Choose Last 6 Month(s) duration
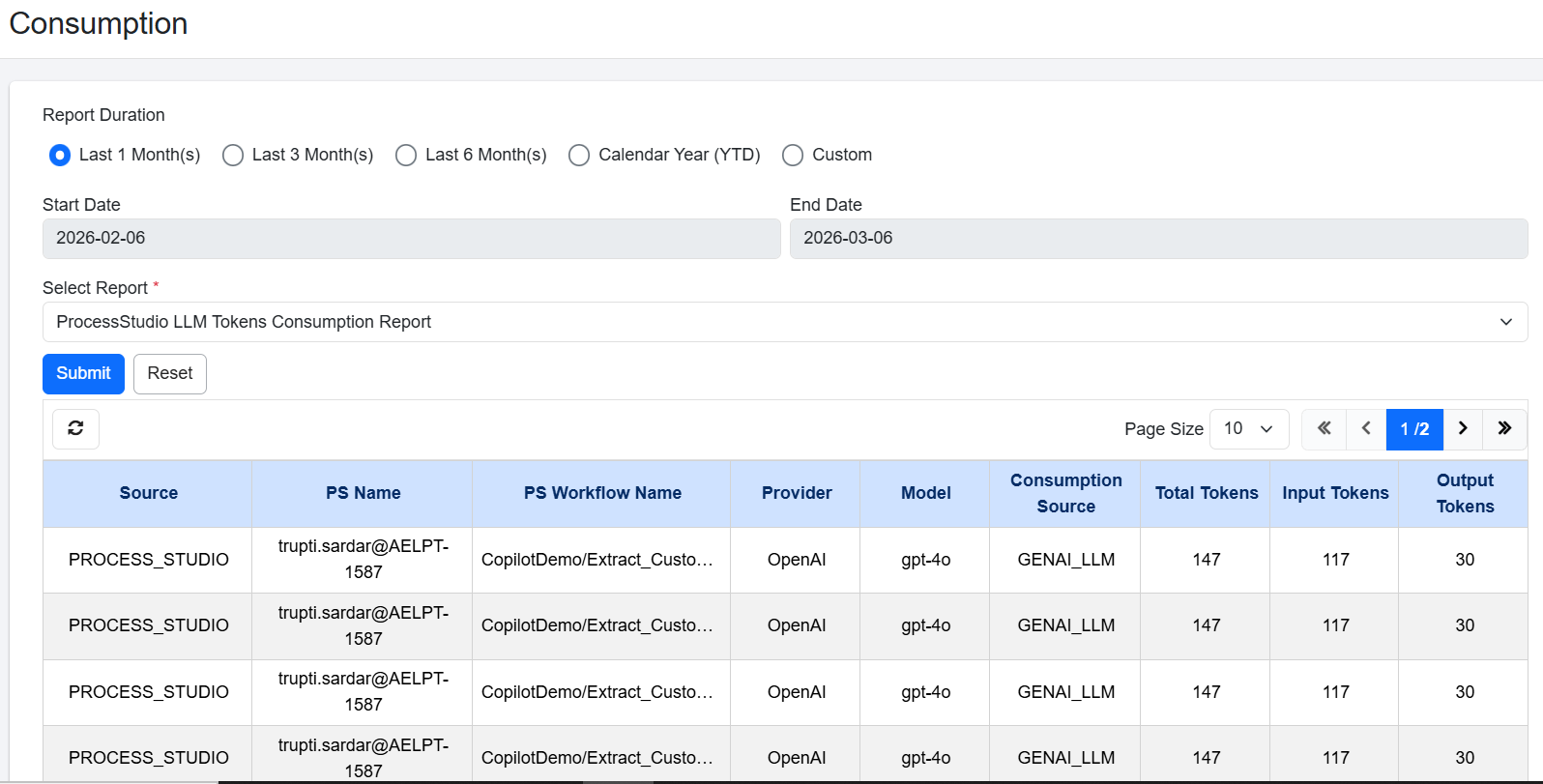Screen dimensions: 1543x784 406,156
